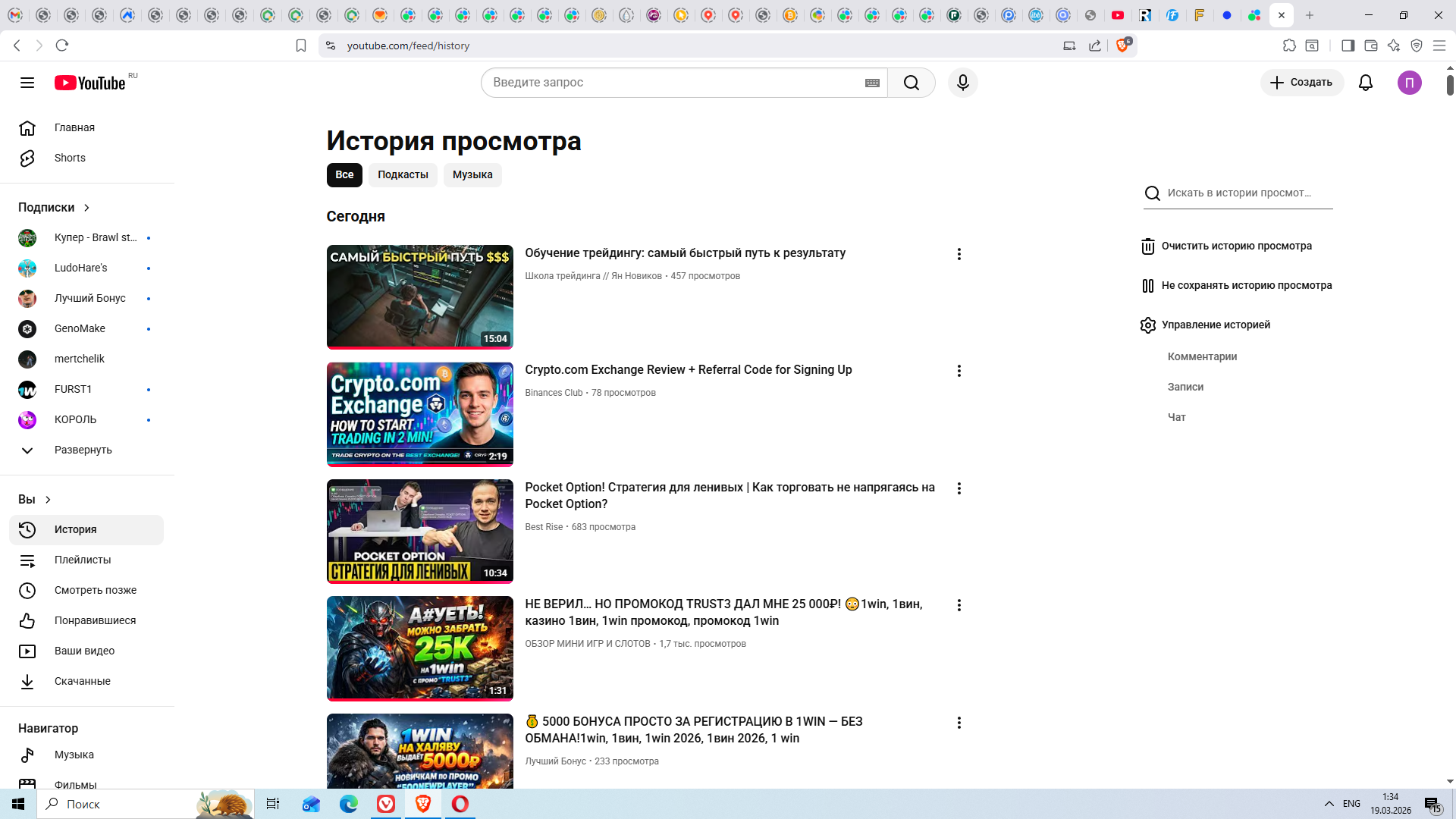Expand subscriptions list with Развернуть

tap(83, 450)
